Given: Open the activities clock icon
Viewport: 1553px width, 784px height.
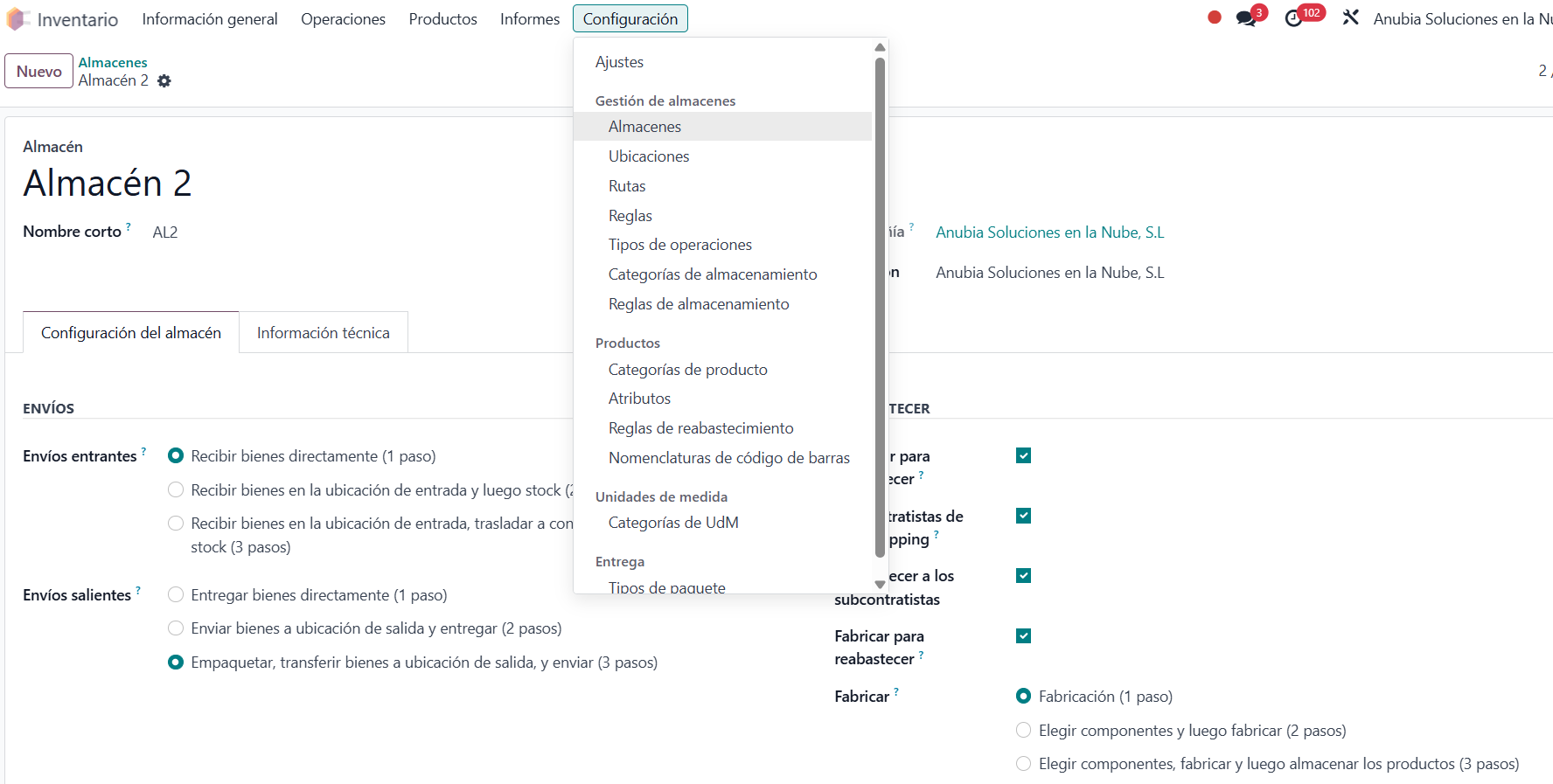Looking at the screenshot, I should pos(1293,18).
